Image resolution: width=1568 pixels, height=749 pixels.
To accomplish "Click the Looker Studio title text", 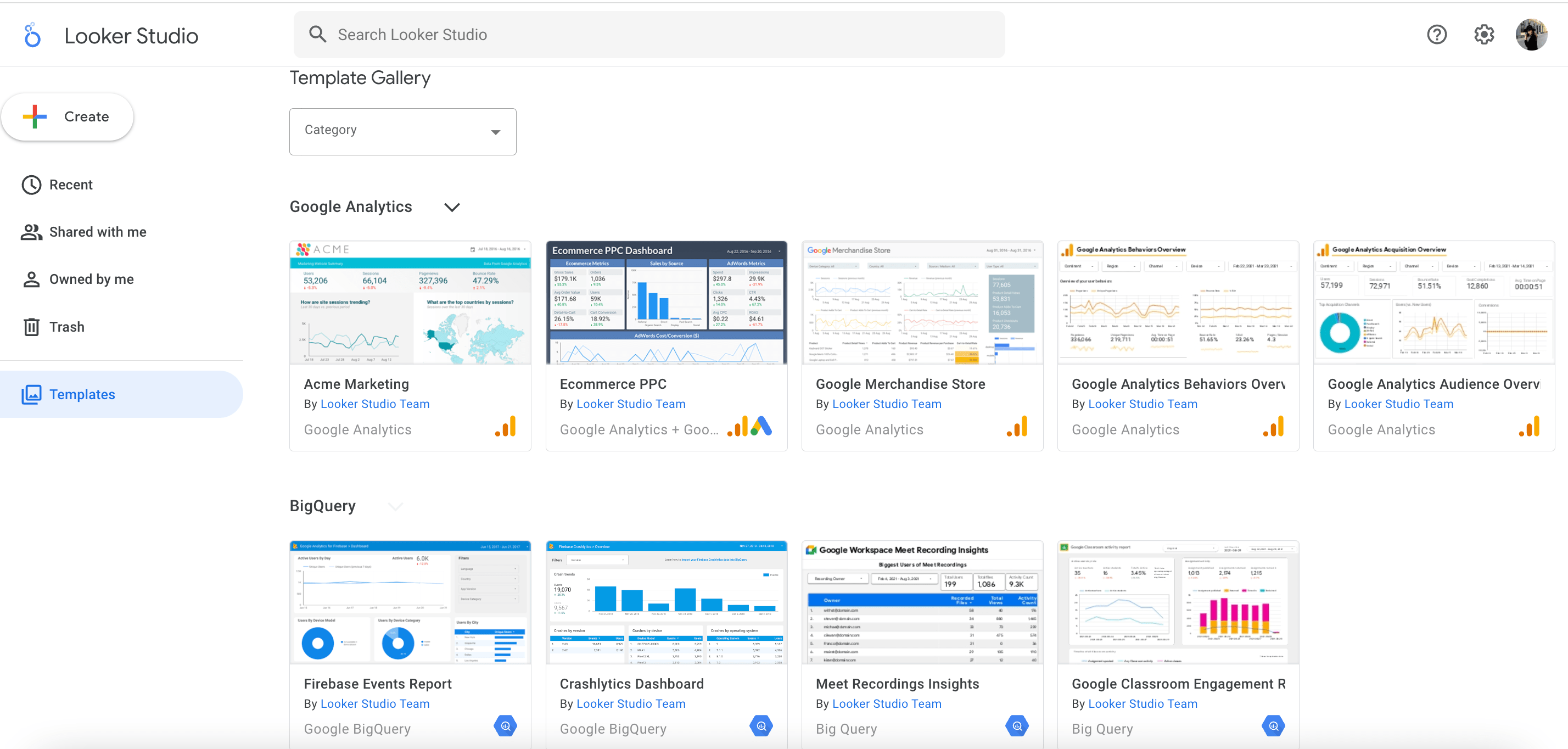I will click(x=131, y=36).
